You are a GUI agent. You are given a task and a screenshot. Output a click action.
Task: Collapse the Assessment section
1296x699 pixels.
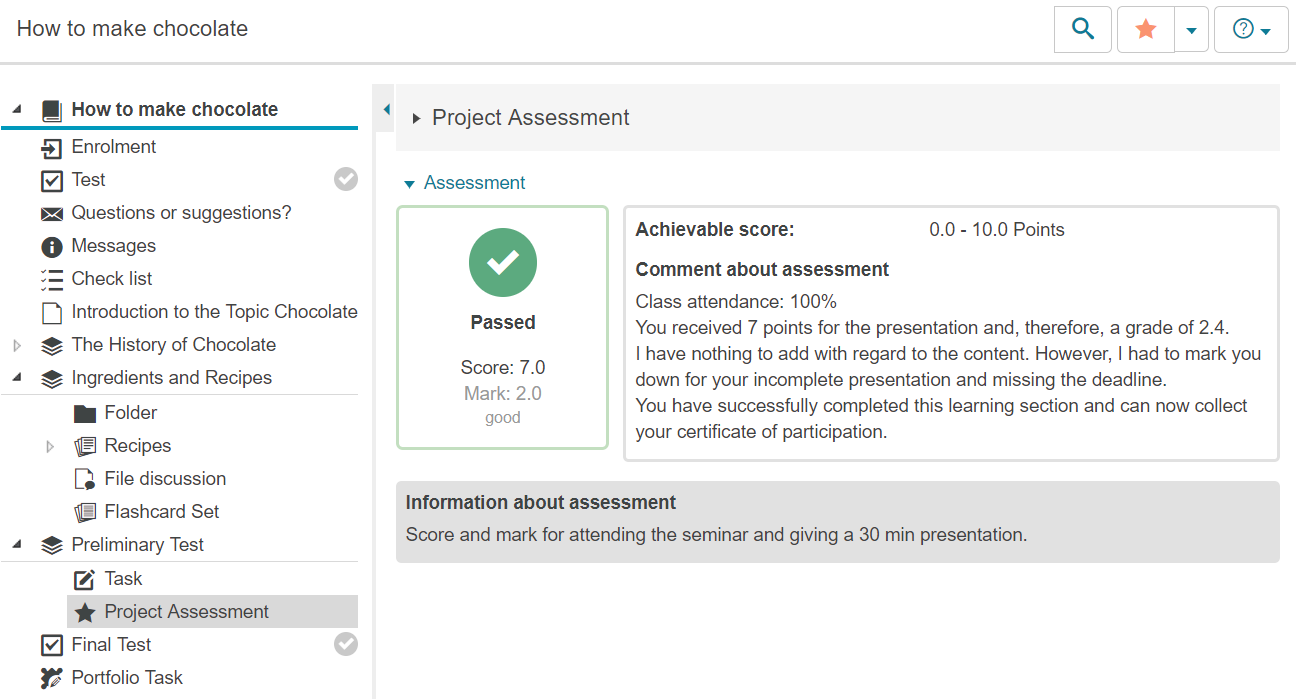[409, 184]
